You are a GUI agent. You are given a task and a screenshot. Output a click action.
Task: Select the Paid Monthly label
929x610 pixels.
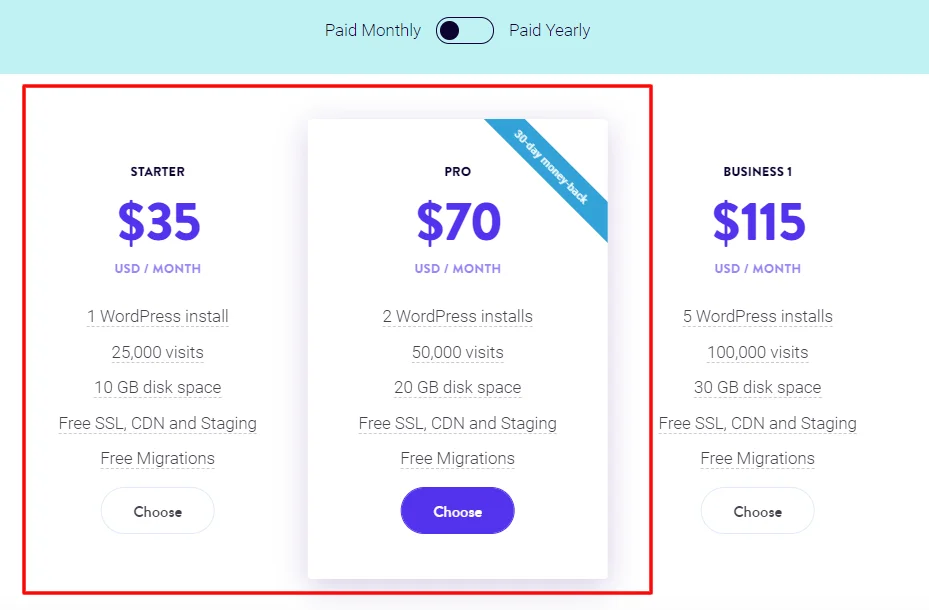pyautogui.click(x=373, y=31)
